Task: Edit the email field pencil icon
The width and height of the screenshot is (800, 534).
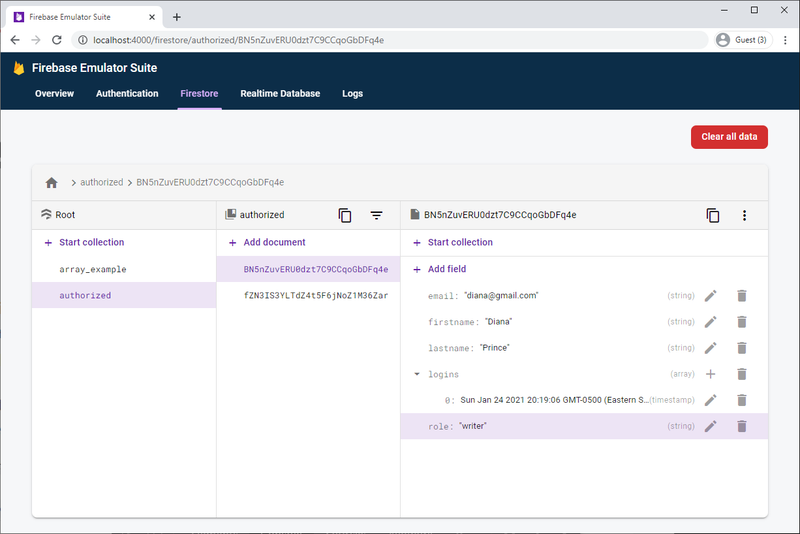Action: [x=711, y=296]
